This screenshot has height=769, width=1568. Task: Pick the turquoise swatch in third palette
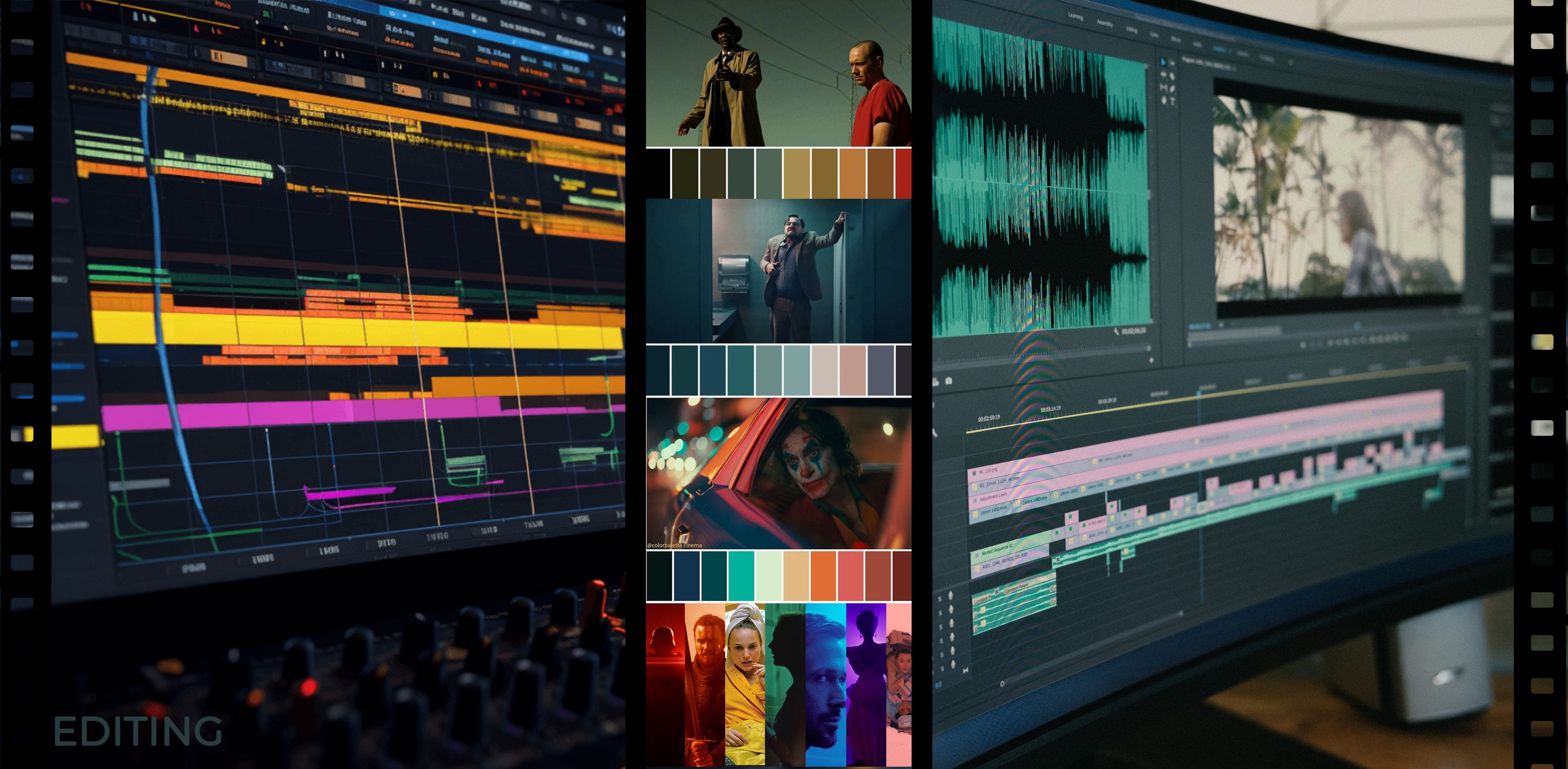[741, 576]
